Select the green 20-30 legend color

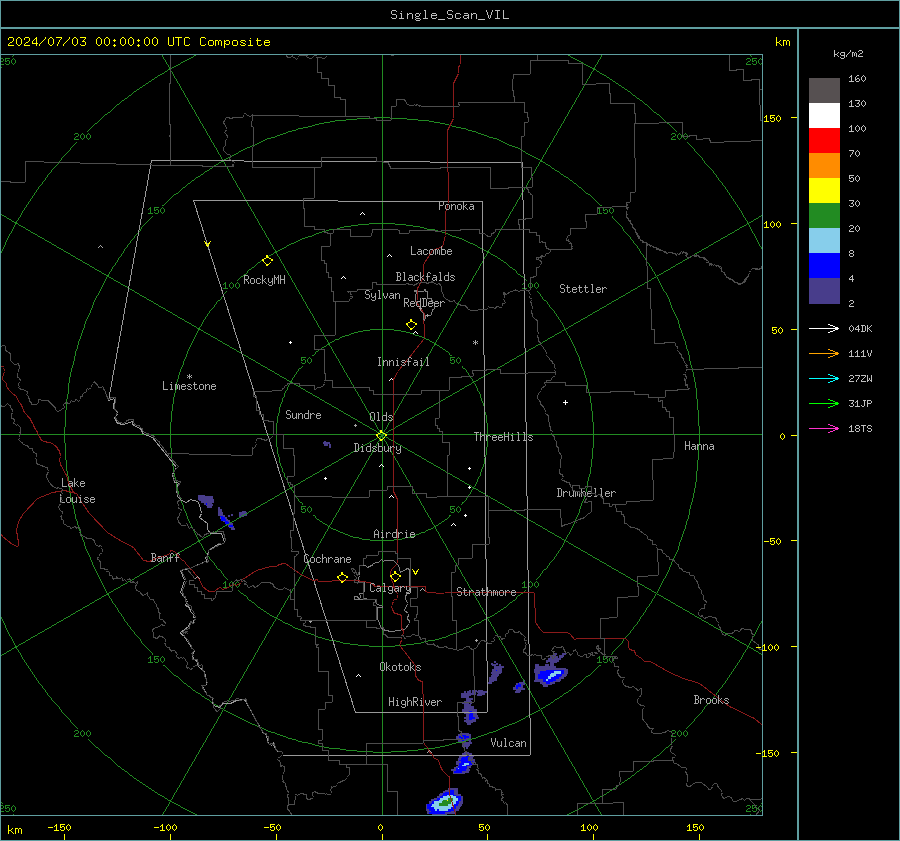(824, 216)
